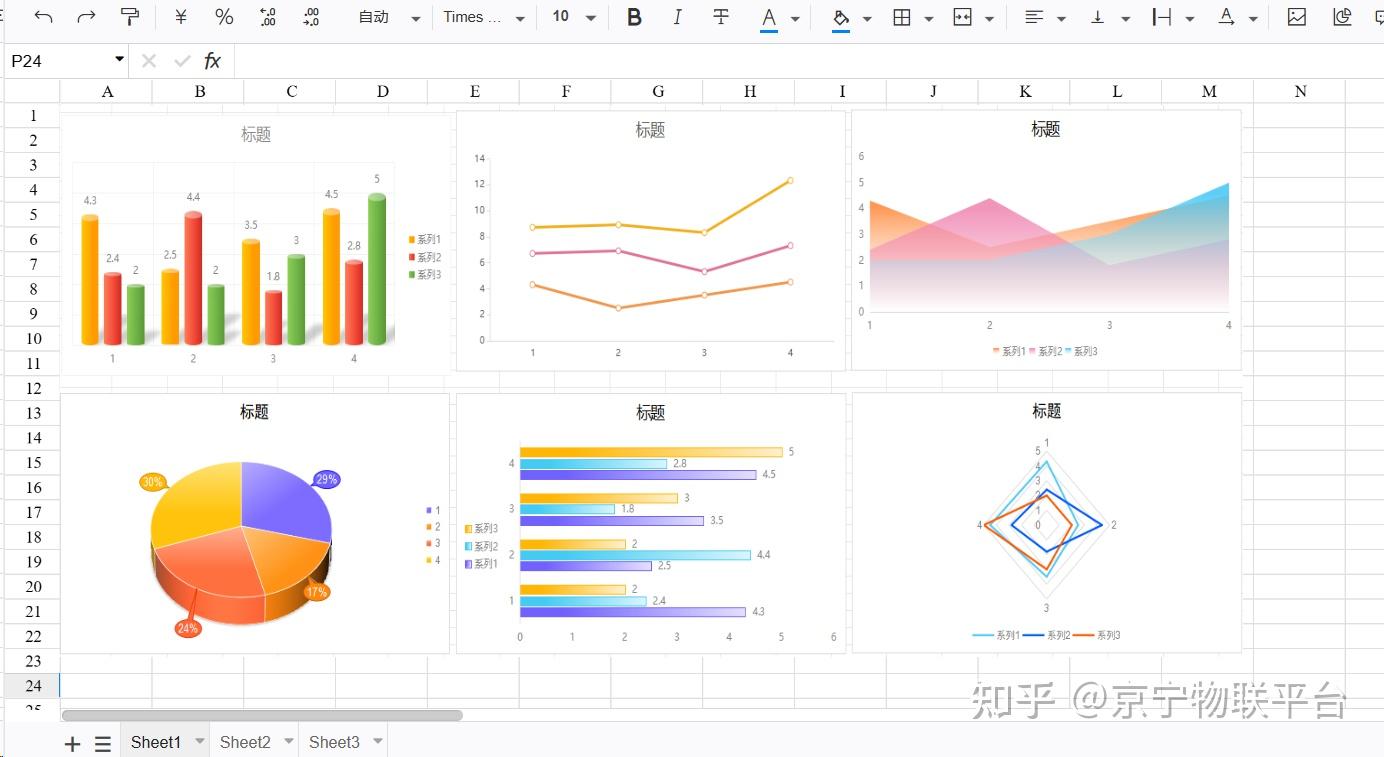Expand merge cells dropdown arrow
The width and height of the screenshot is (1384, 757).
tap(989, 19)
